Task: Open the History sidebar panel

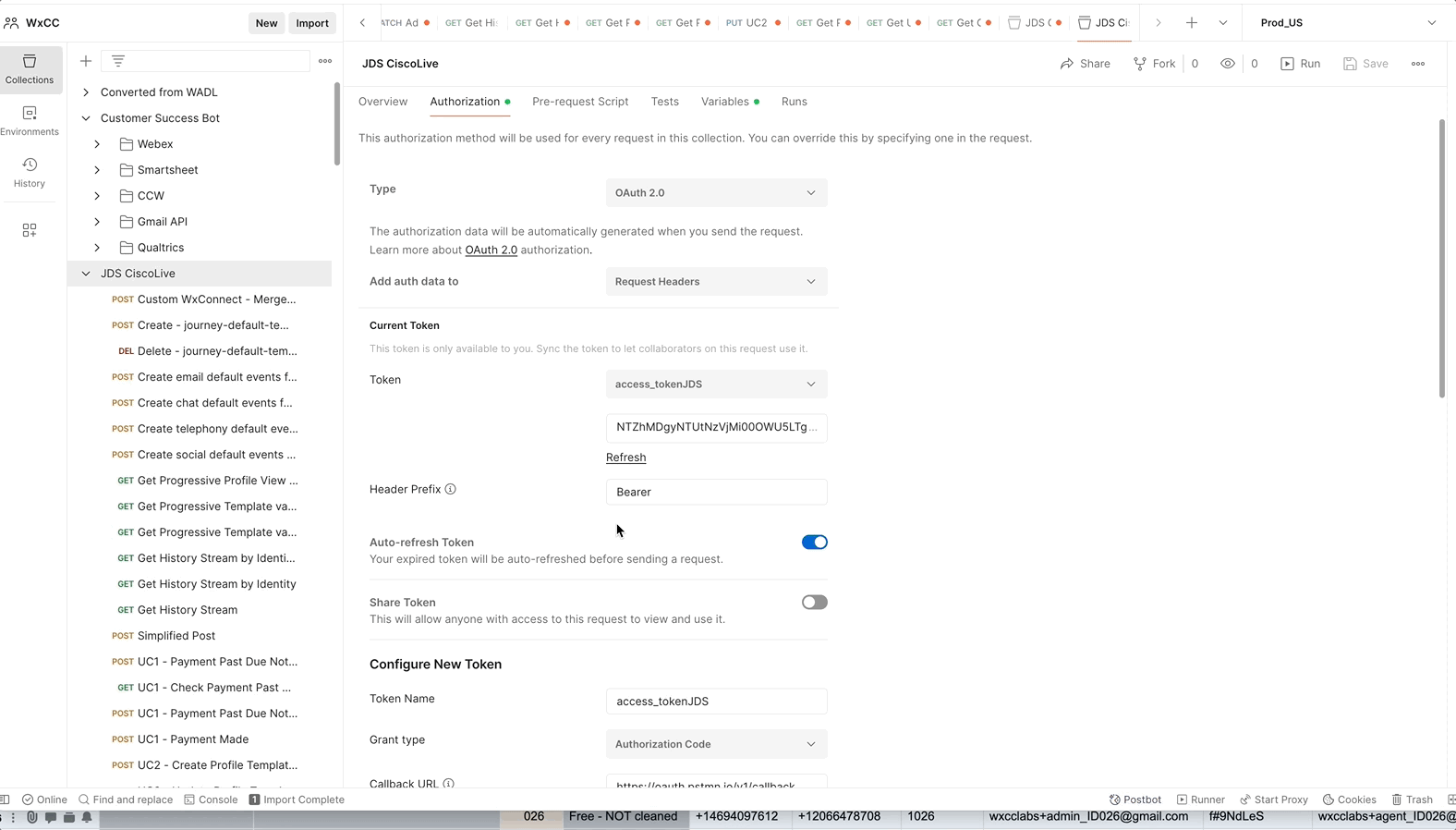Action: coord(30,173)
